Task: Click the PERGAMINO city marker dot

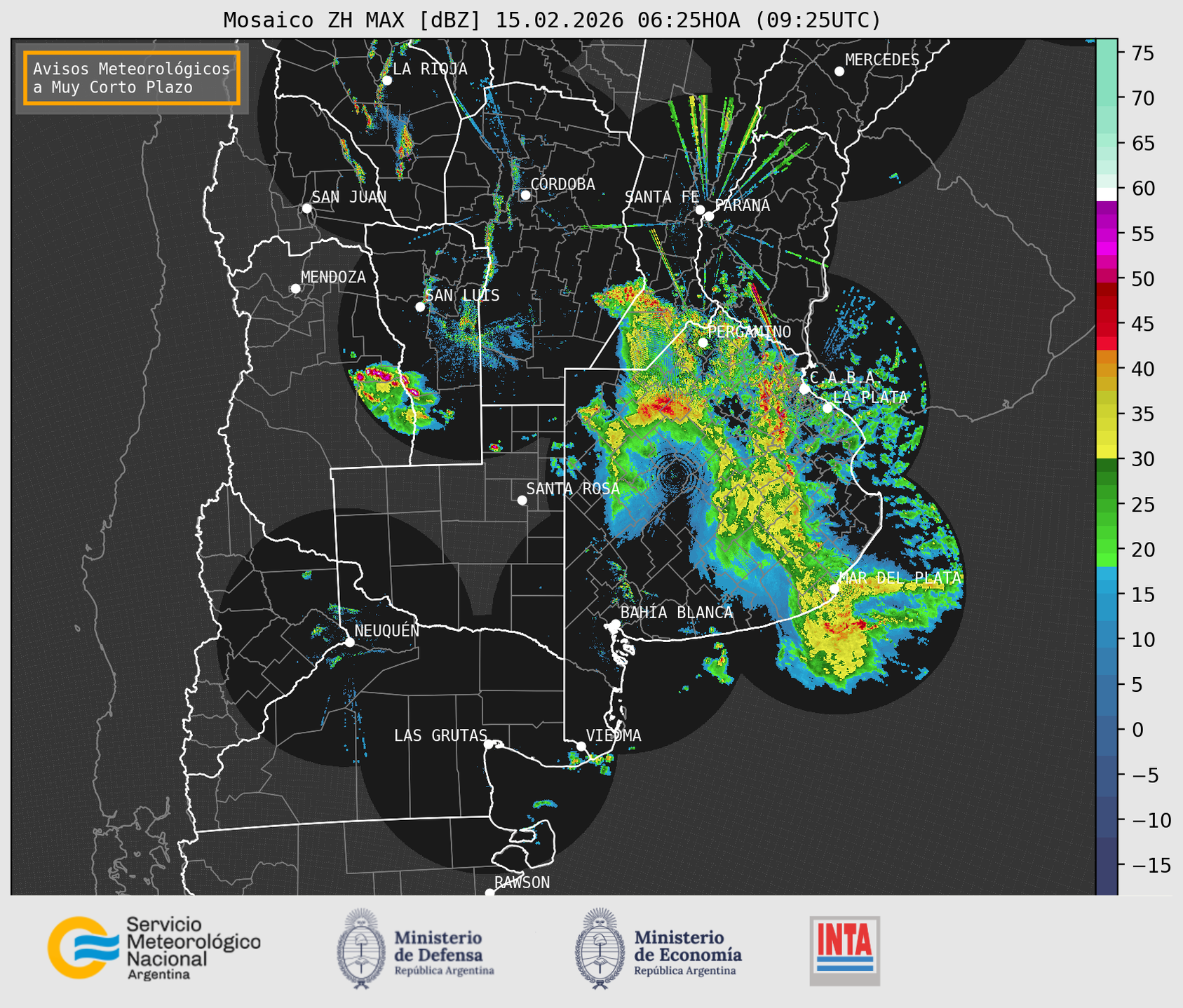Action: point(703,343)
